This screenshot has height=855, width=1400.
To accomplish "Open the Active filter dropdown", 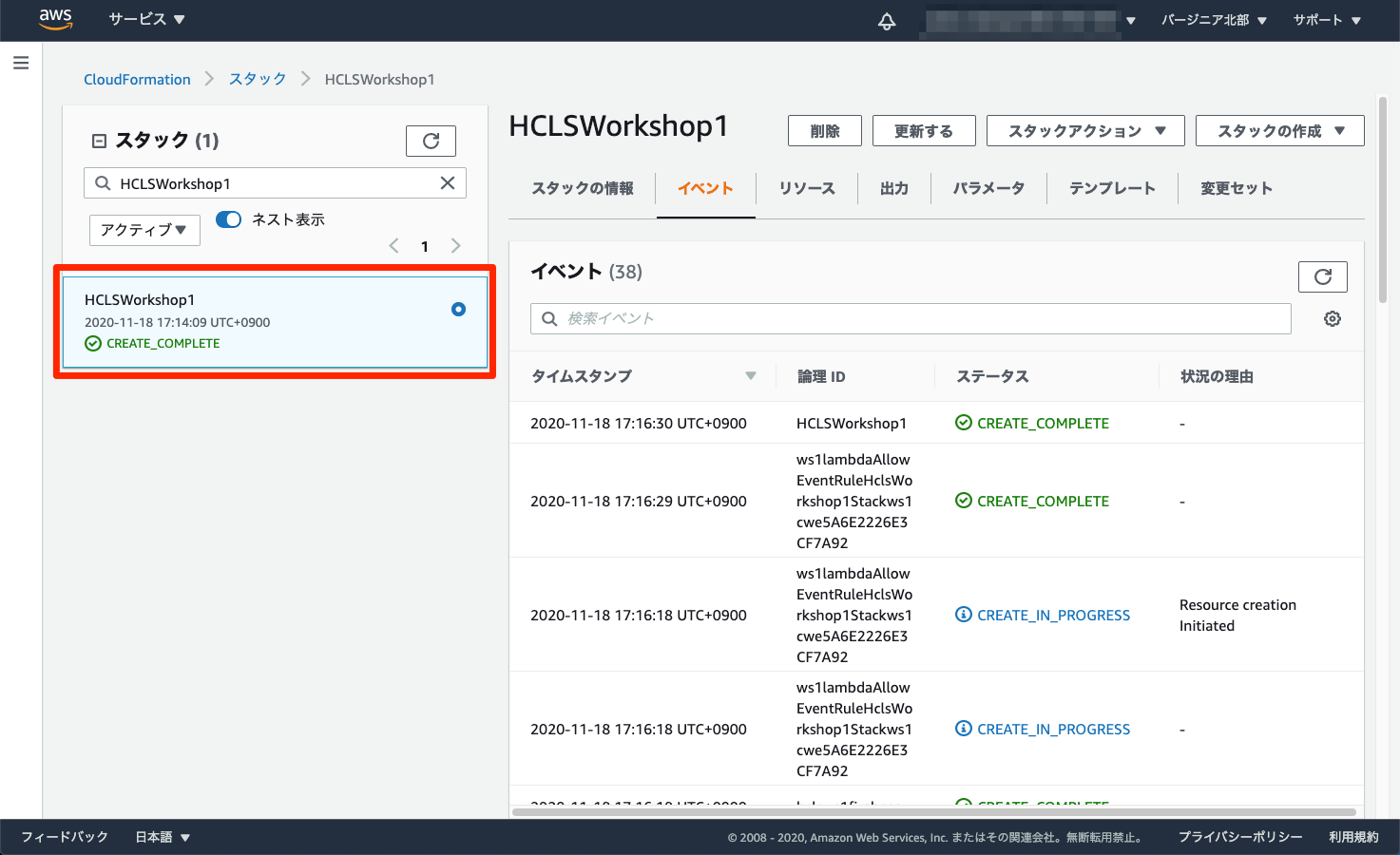I will pos(144,230).
